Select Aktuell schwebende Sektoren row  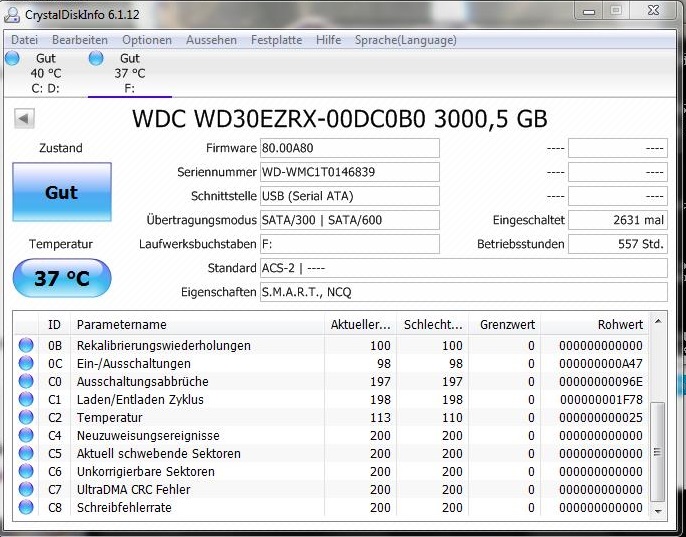click(331, 453)
